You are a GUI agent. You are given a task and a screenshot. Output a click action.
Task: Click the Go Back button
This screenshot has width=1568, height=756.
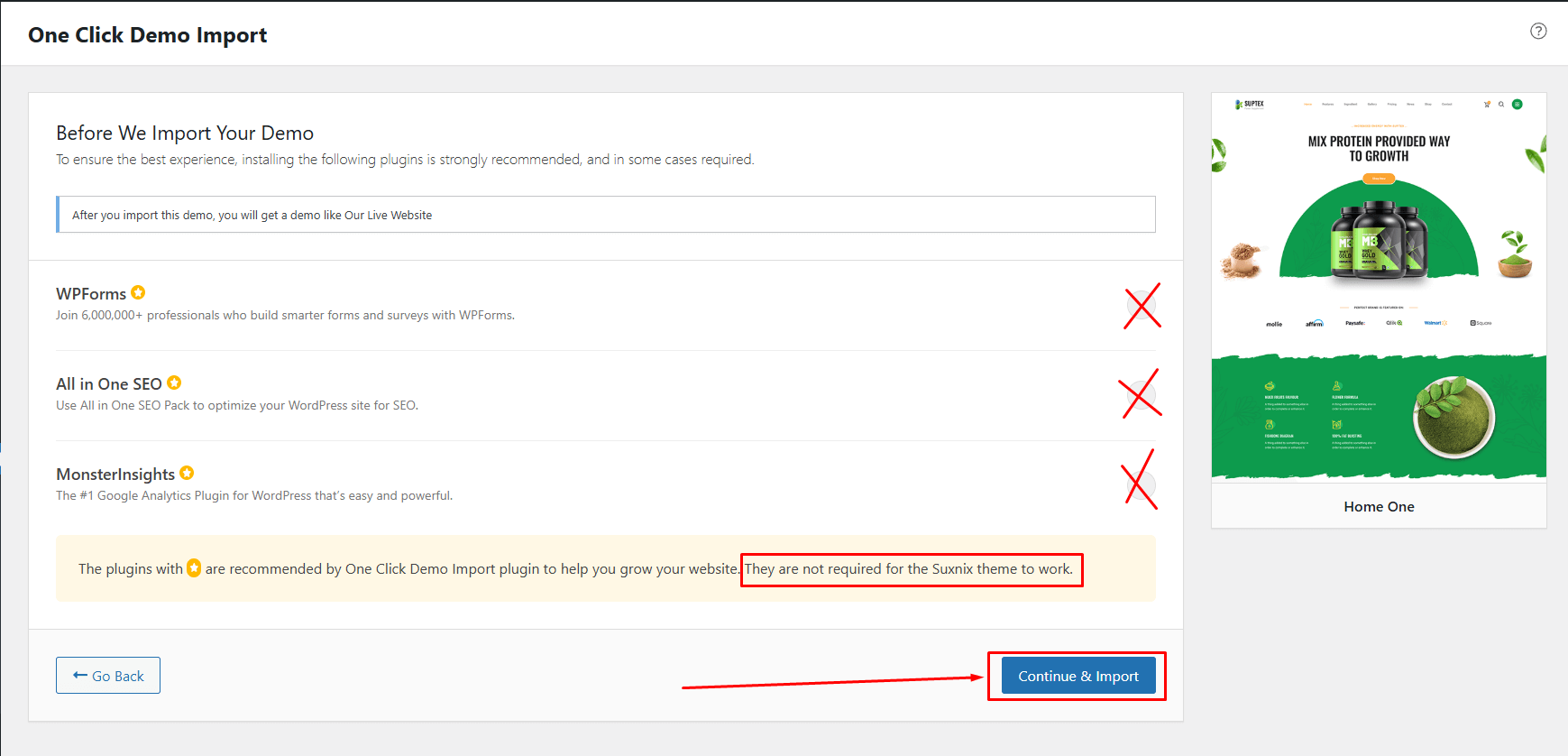click(108, 676)
